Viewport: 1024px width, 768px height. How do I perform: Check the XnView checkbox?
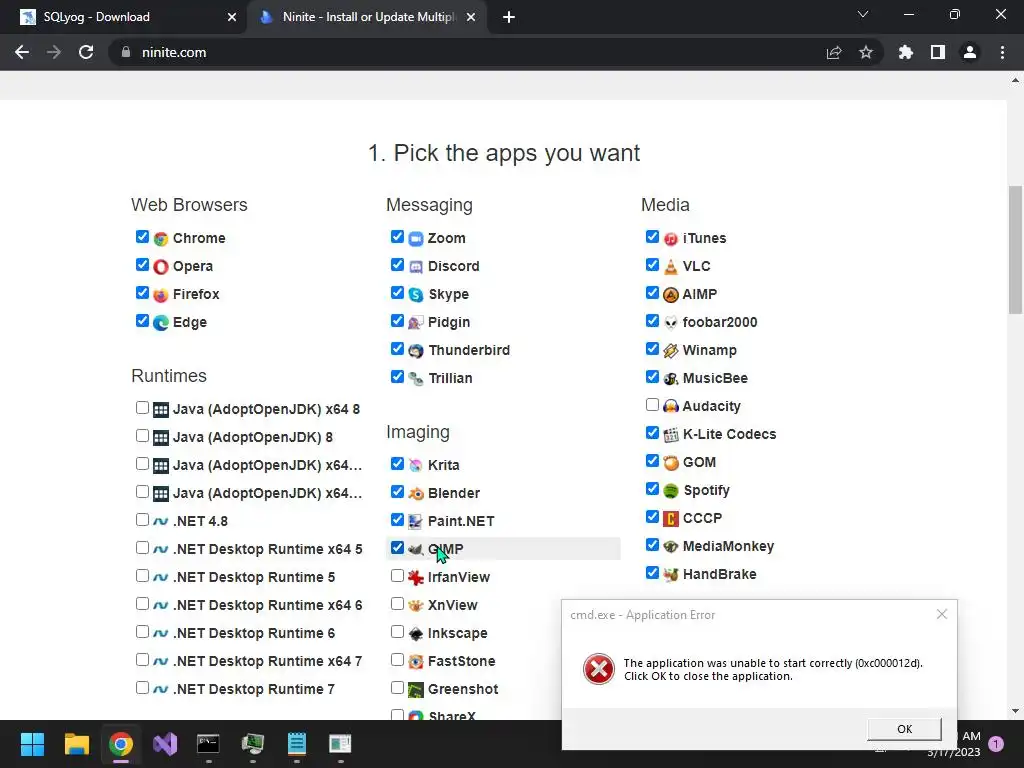pyautogui.click(x=397, y=603)
